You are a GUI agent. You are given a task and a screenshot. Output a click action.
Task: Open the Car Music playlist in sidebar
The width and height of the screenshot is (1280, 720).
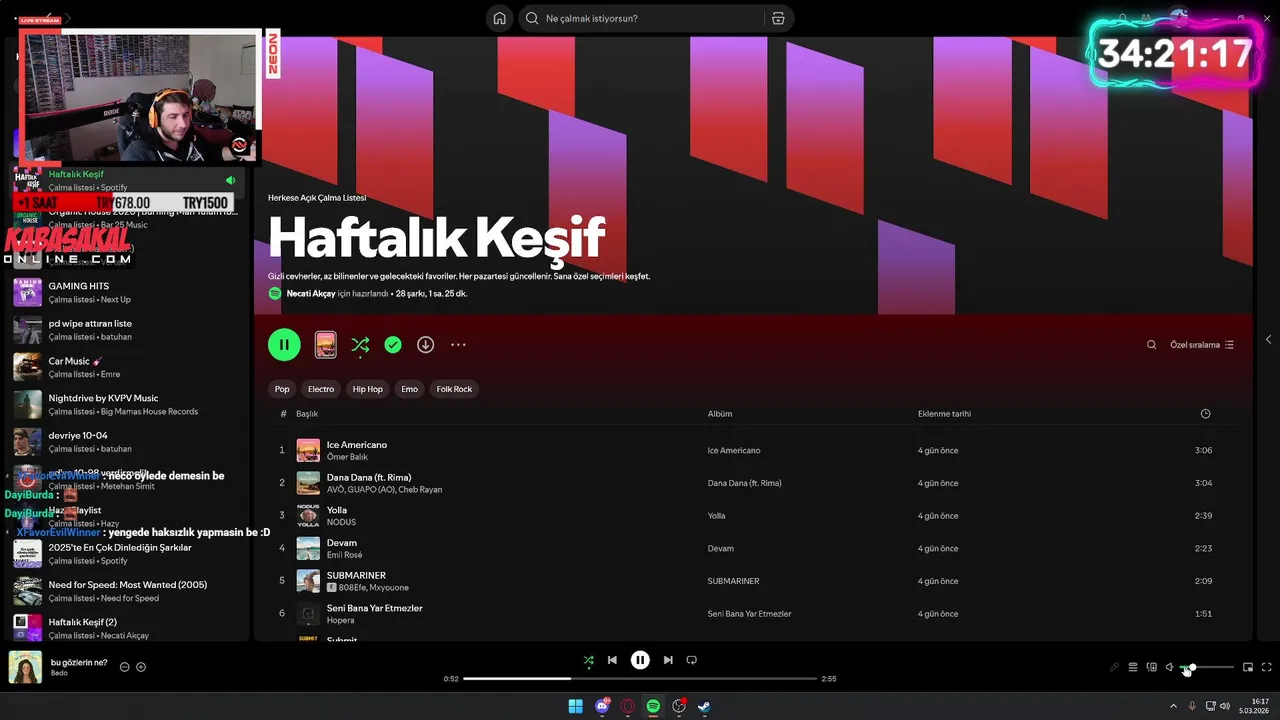[x=128, y=367]
